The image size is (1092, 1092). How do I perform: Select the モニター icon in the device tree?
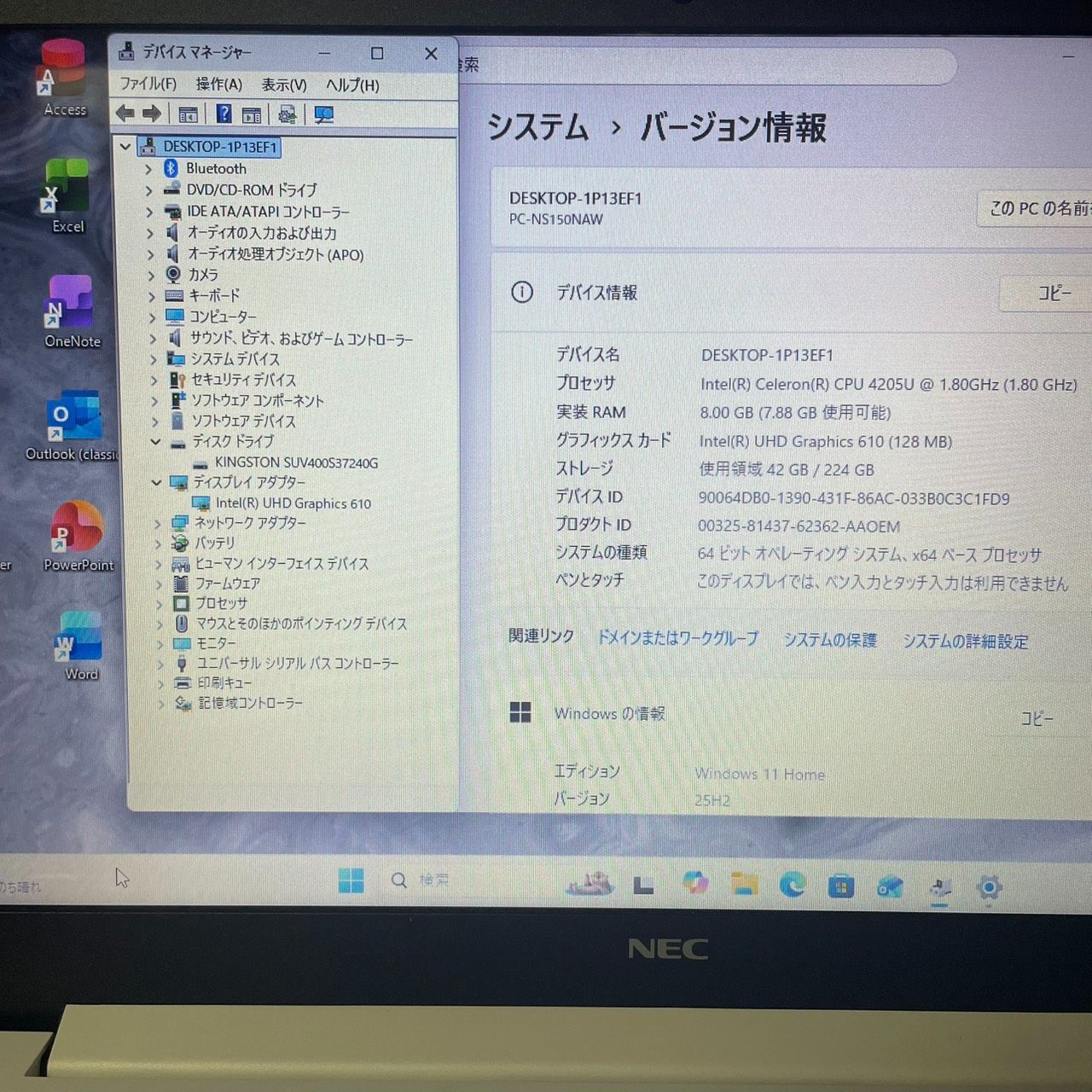(182, 643)
